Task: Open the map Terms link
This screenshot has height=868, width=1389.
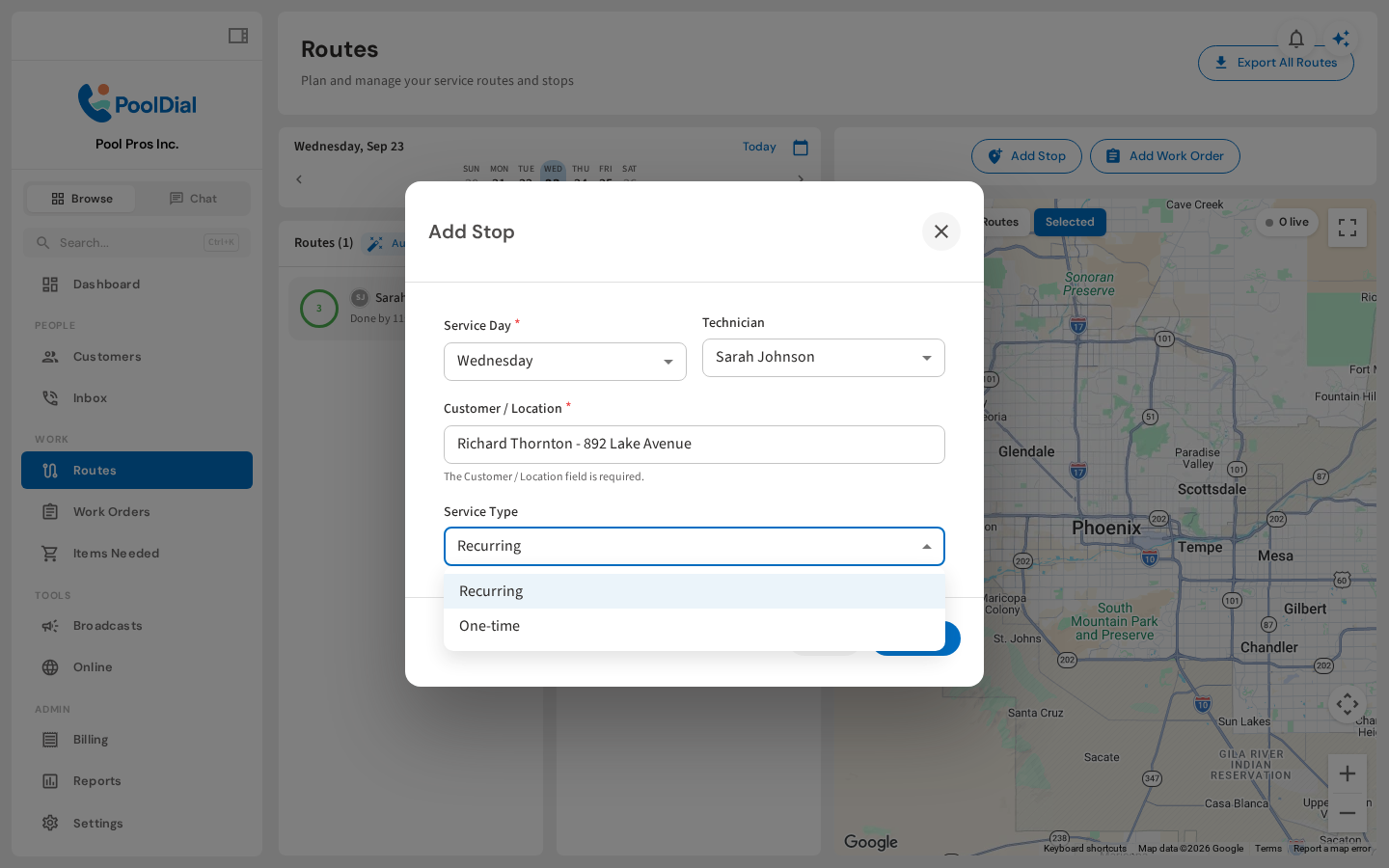Action: [1268, 849]
